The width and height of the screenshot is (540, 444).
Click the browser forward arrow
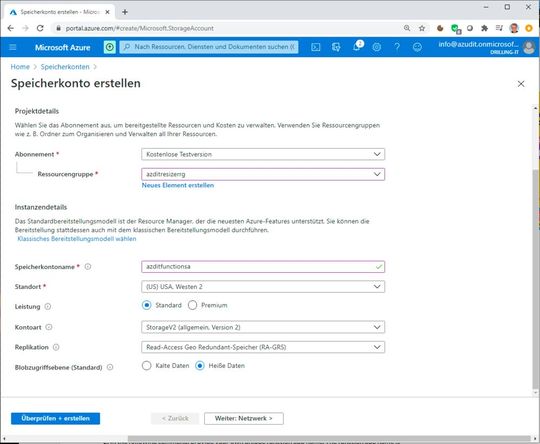pos(25,28)
